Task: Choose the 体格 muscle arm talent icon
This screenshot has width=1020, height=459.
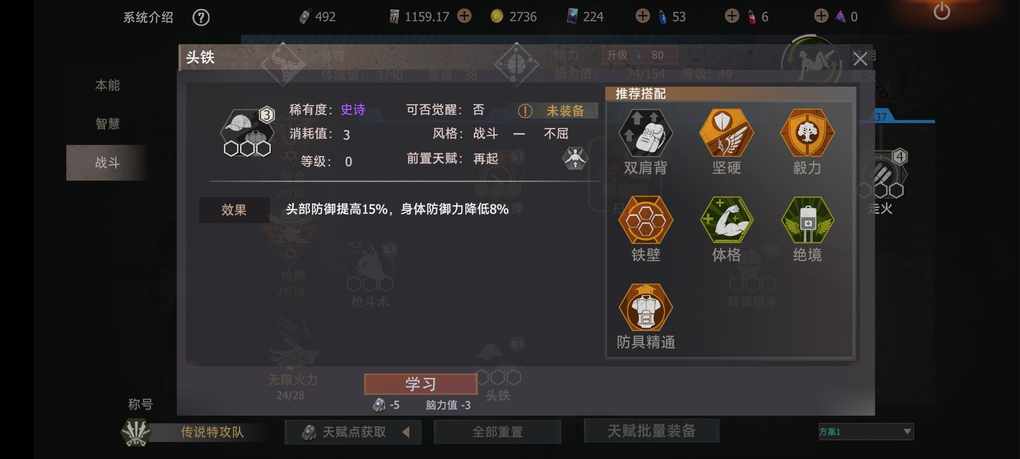Action: pos(727,220)
